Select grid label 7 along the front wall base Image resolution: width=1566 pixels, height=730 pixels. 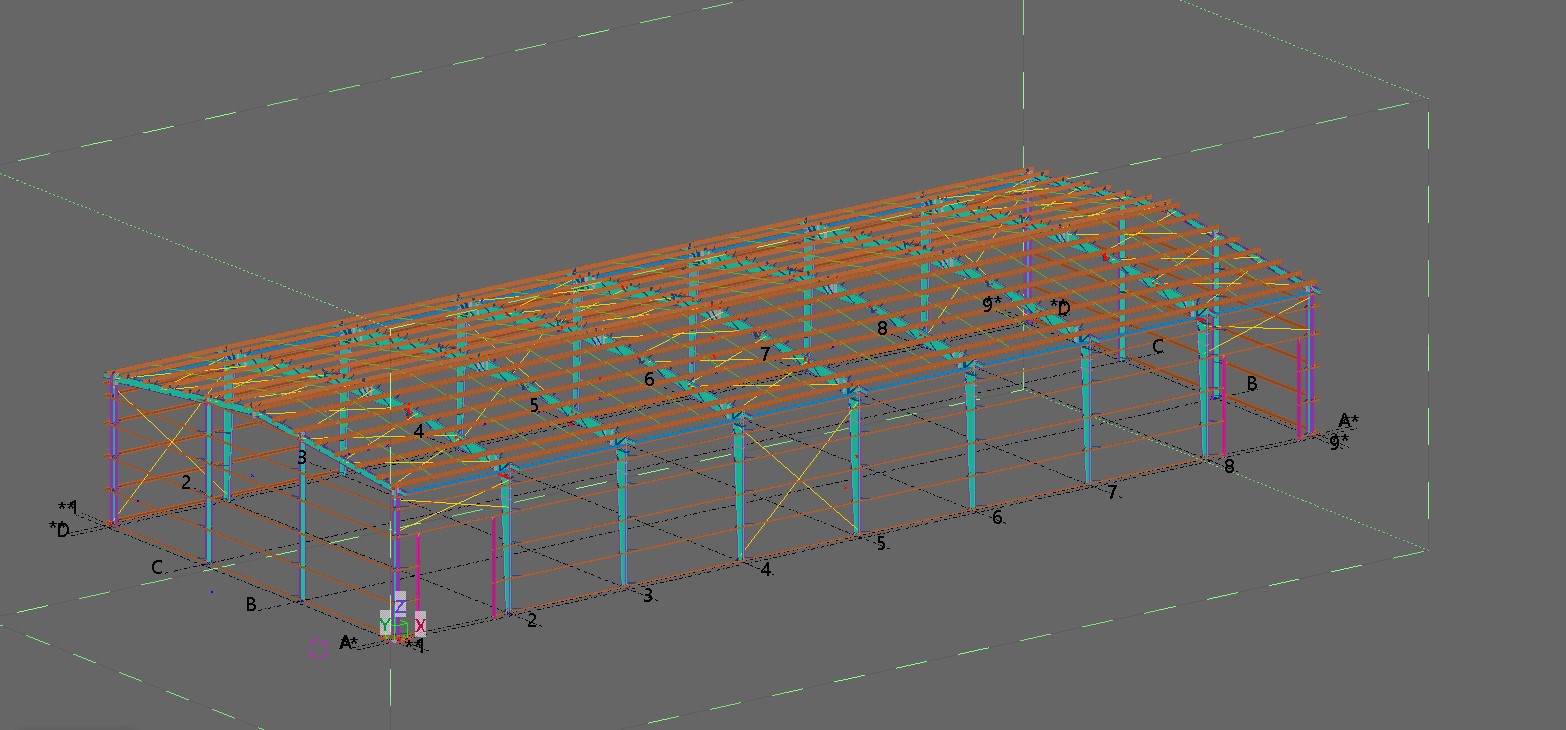1111,491
